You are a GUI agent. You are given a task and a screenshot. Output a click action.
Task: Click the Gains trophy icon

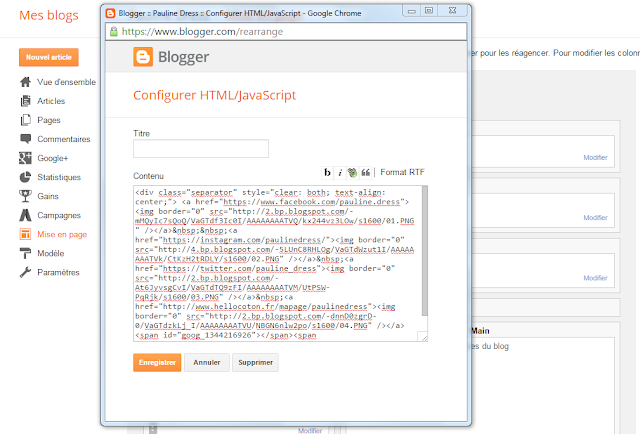[26, 196]
